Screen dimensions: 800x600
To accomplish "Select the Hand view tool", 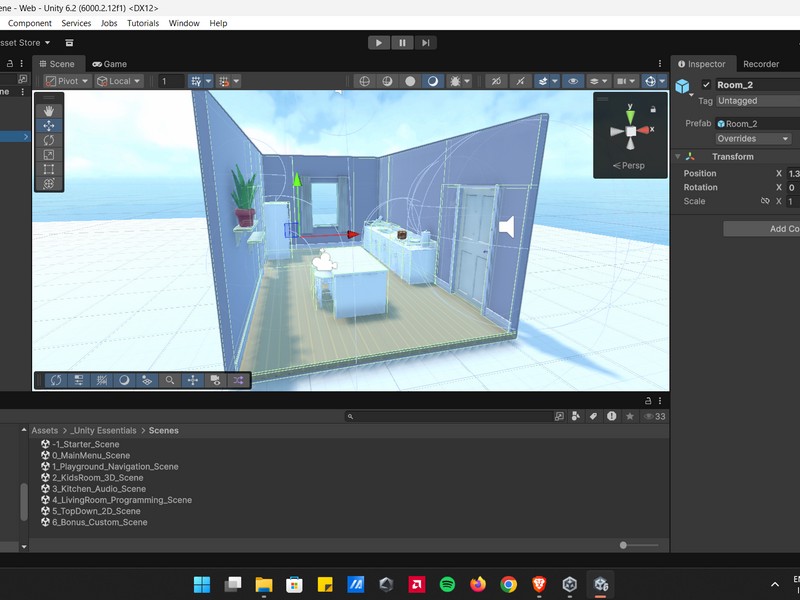I will point(49,111).
